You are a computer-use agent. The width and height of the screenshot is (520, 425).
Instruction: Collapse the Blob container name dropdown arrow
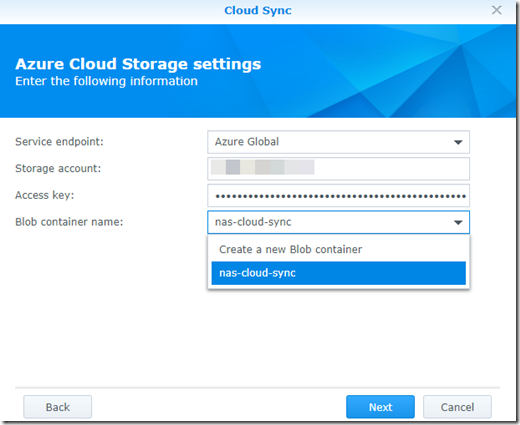click(x=458, y=222)
